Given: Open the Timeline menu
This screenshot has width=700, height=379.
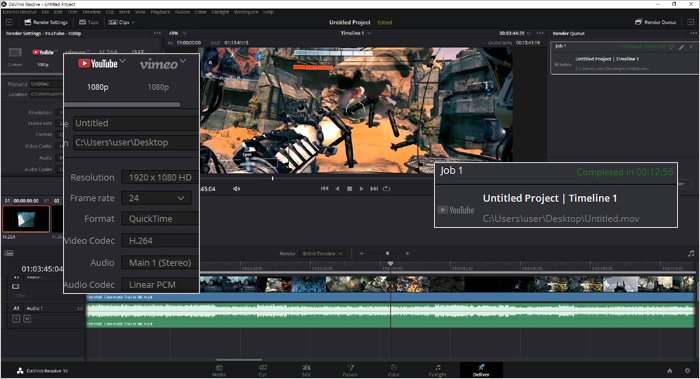Looking at the screenshot, I should [92, 12].
